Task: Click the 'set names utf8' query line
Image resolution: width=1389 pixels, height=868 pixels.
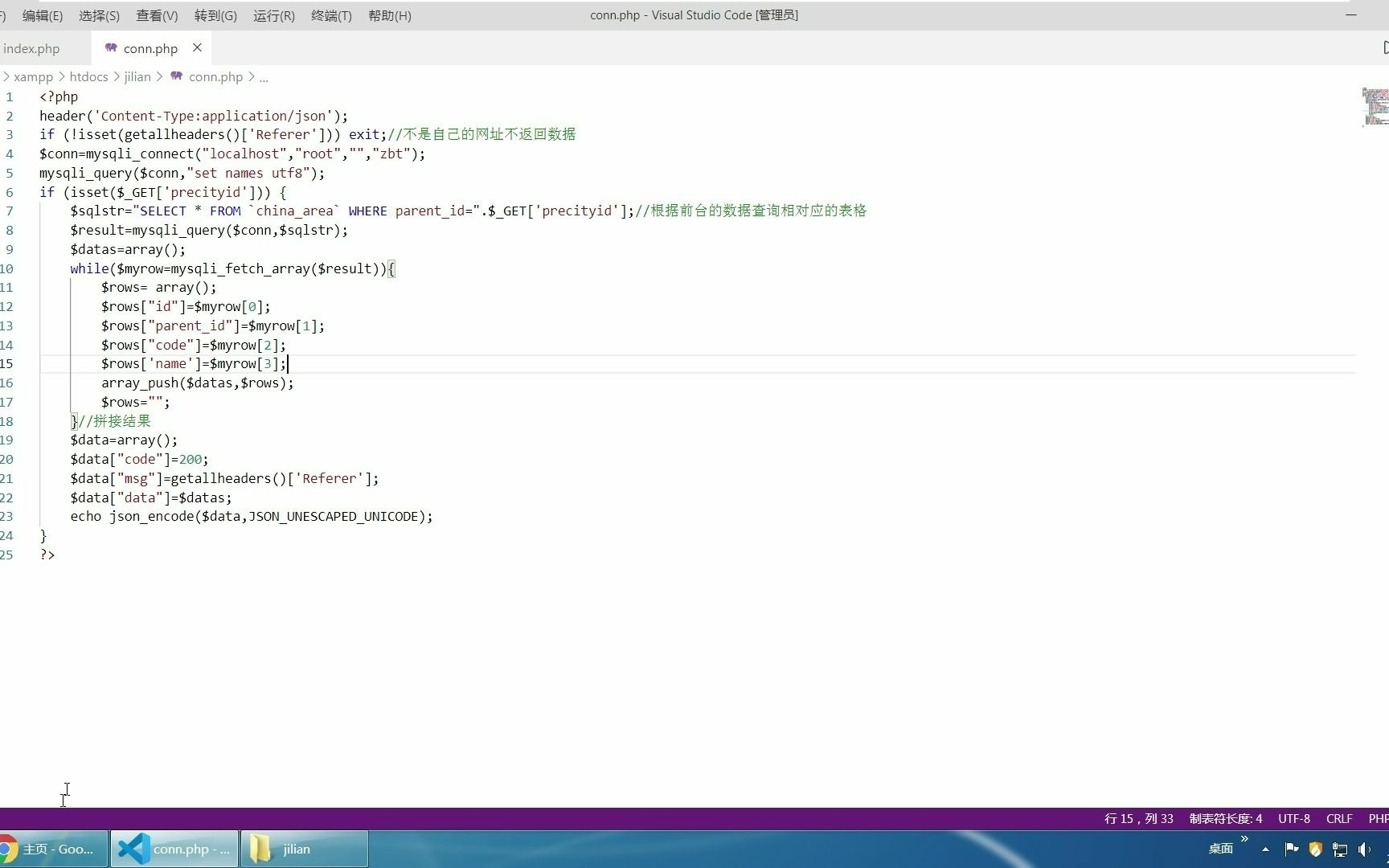Action: tap(182, 173)
